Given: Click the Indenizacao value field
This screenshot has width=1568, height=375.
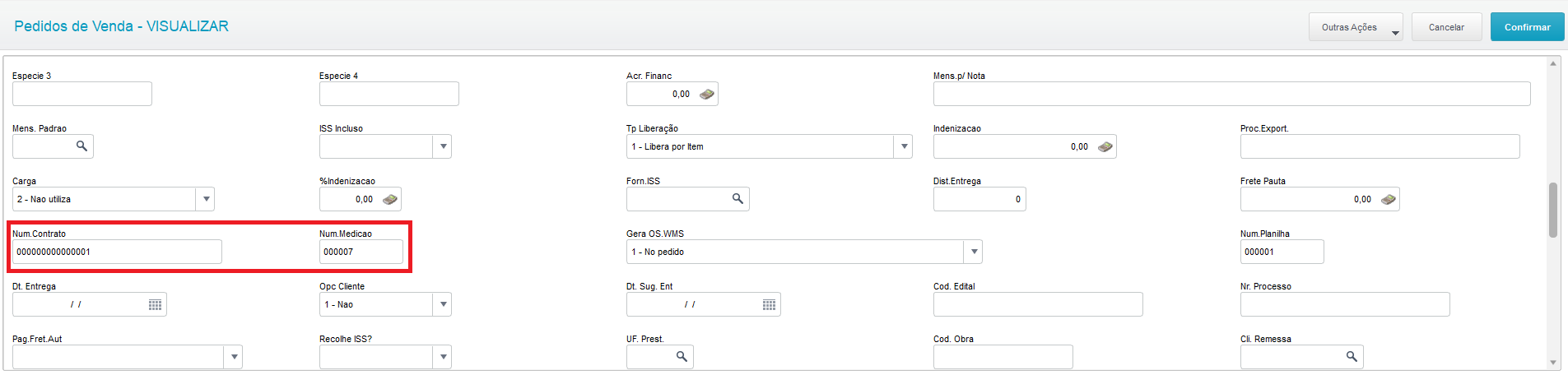Looking at the screenshot, I should (1025, 146).
